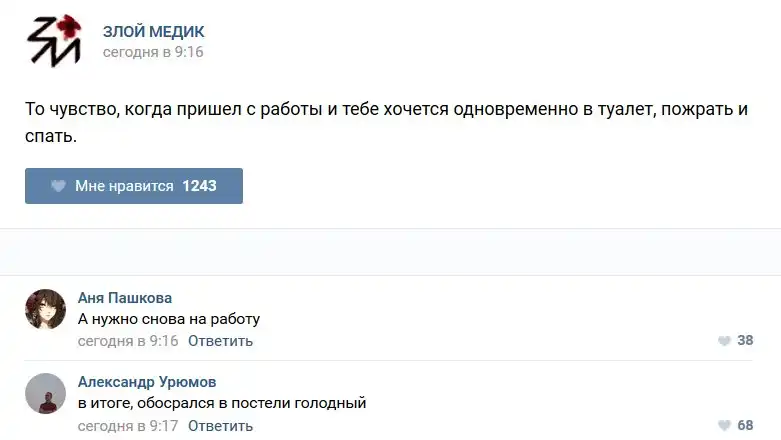Click the 9:17 timestamp on Александр Урюмов's comment
Viewport: 781px width, 440px height.
point(128,426)
